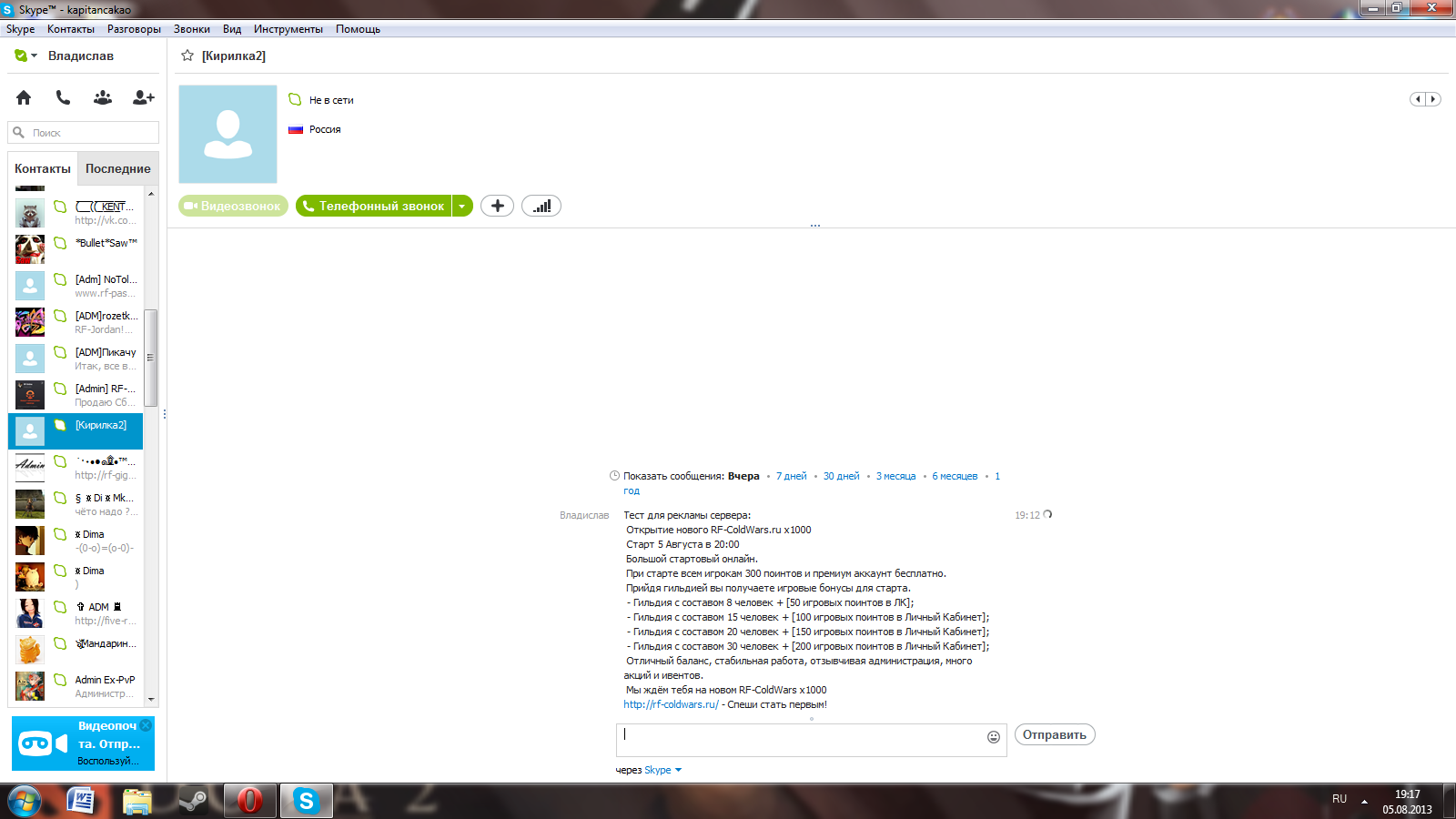Show messages from the last 7 дней
1456x819 pixels.
click(x=792, y=476)
